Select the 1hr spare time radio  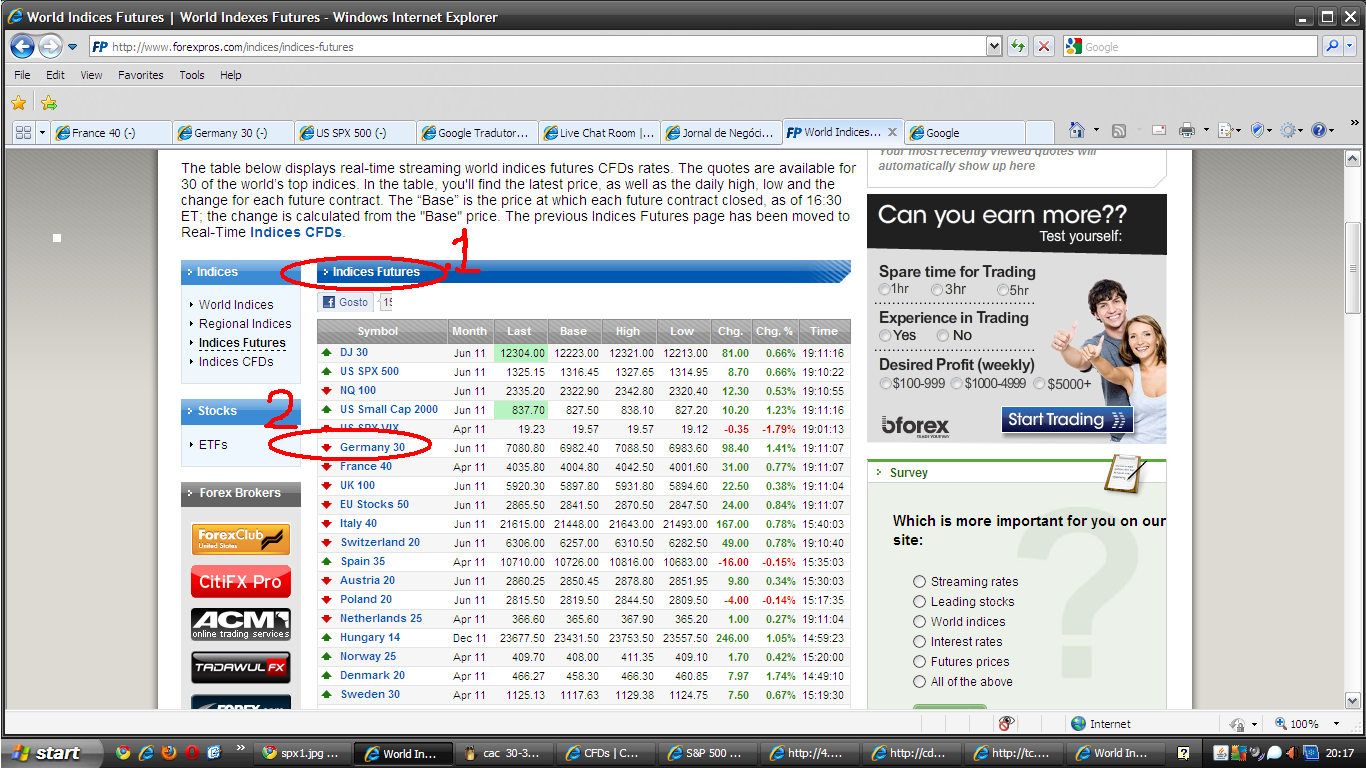tap(884, 290)
